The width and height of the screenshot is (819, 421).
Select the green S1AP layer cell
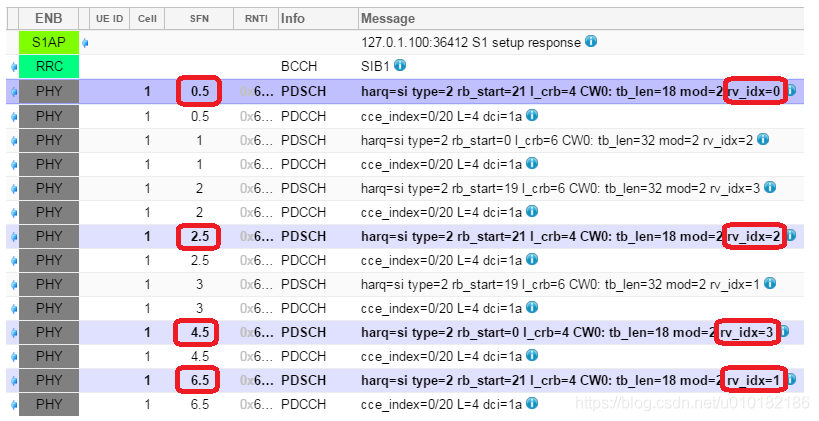point(49,42)
